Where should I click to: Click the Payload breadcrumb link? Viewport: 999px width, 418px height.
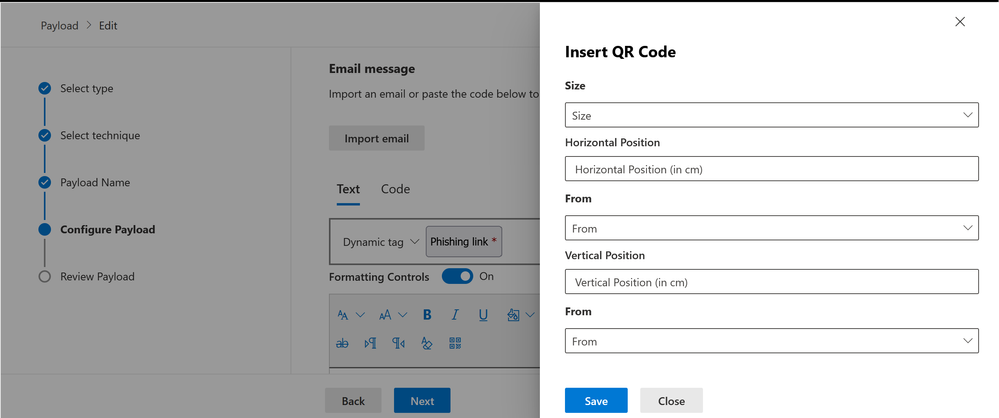[59, 25]
